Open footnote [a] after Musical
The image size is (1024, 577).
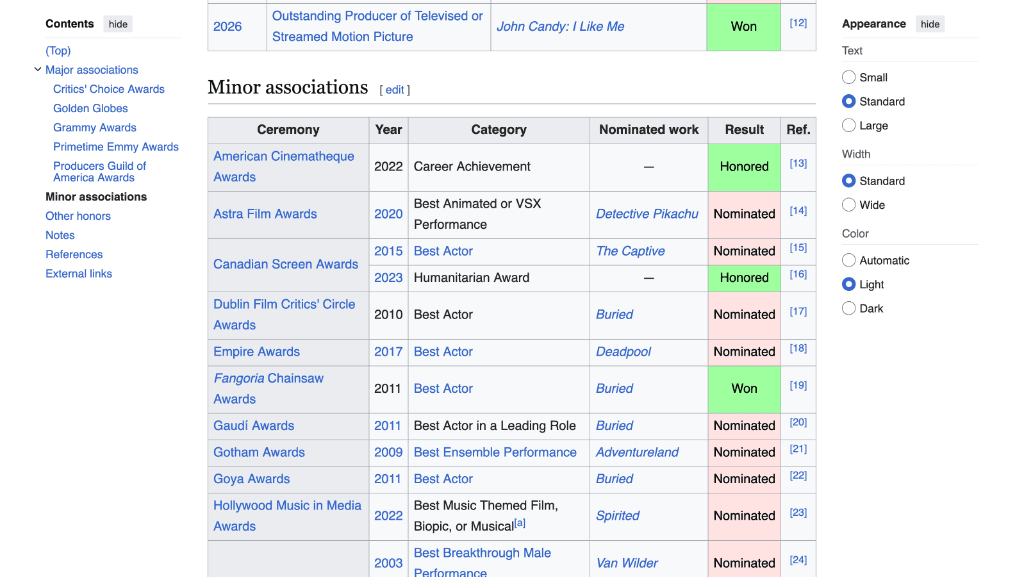(520, 523)
